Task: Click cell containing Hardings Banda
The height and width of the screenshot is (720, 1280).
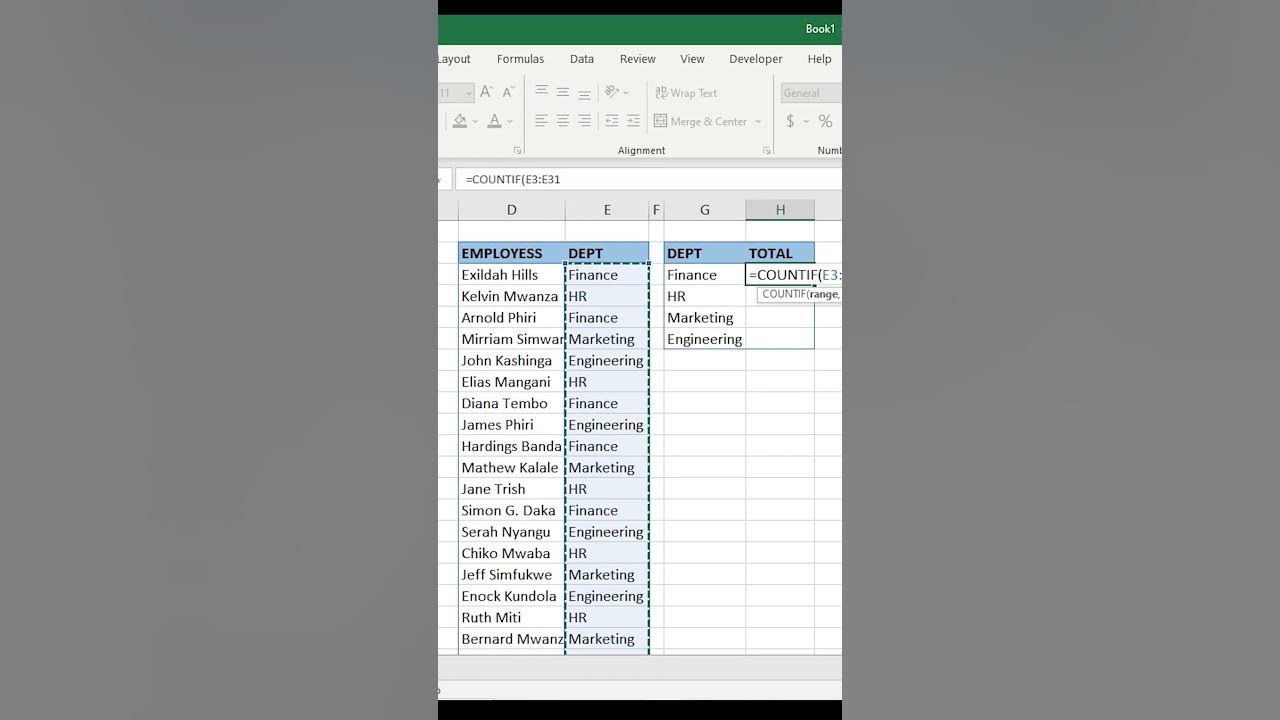Action: coord(512,446)
